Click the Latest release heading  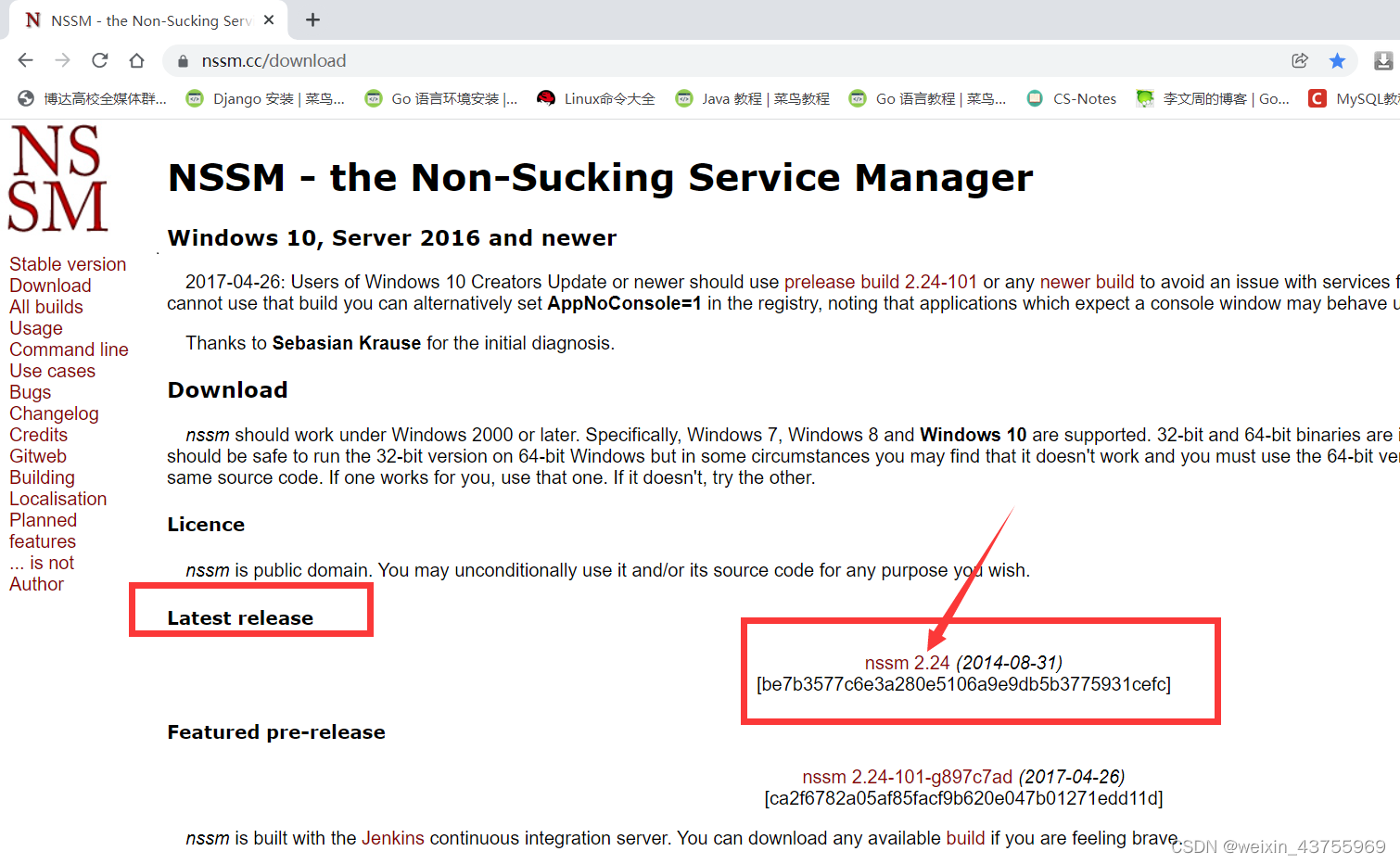point(240,618)
